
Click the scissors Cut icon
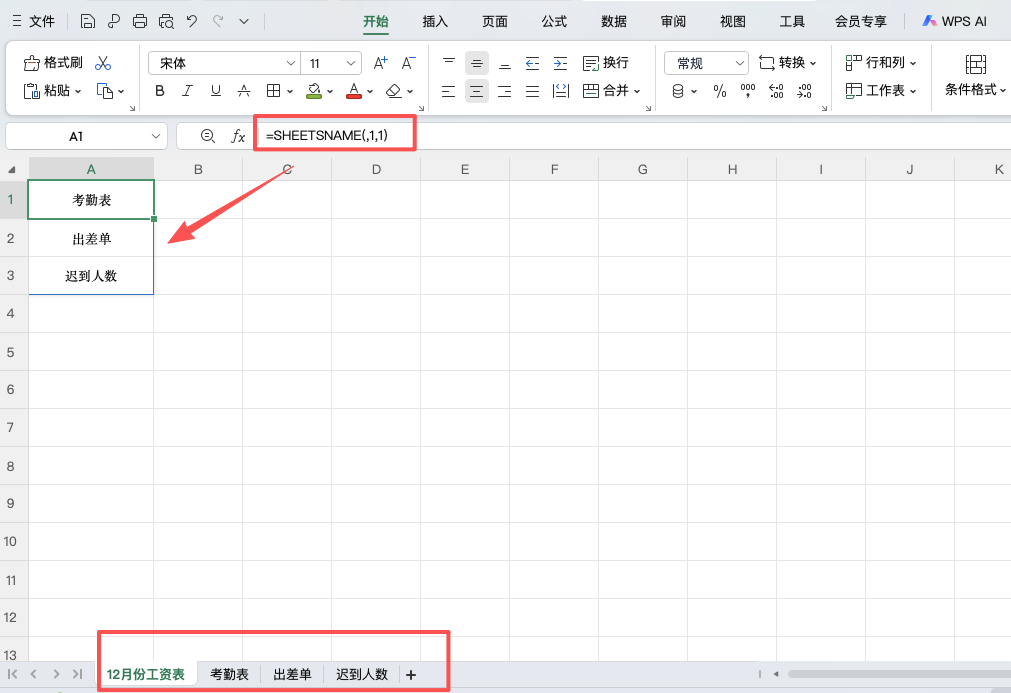[103, 63]
